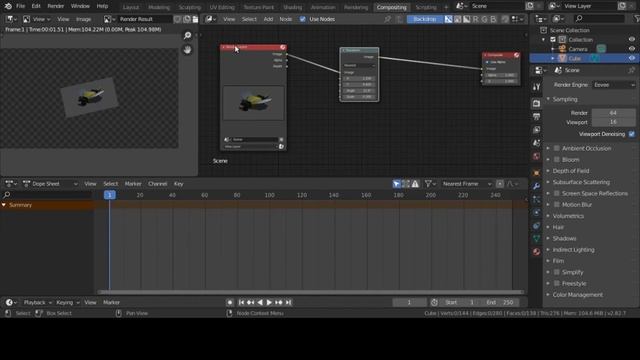640x360 pixels.
Task: Open the Render Engine dropdown
Action: pyautogui.click(x=613, y=85)
